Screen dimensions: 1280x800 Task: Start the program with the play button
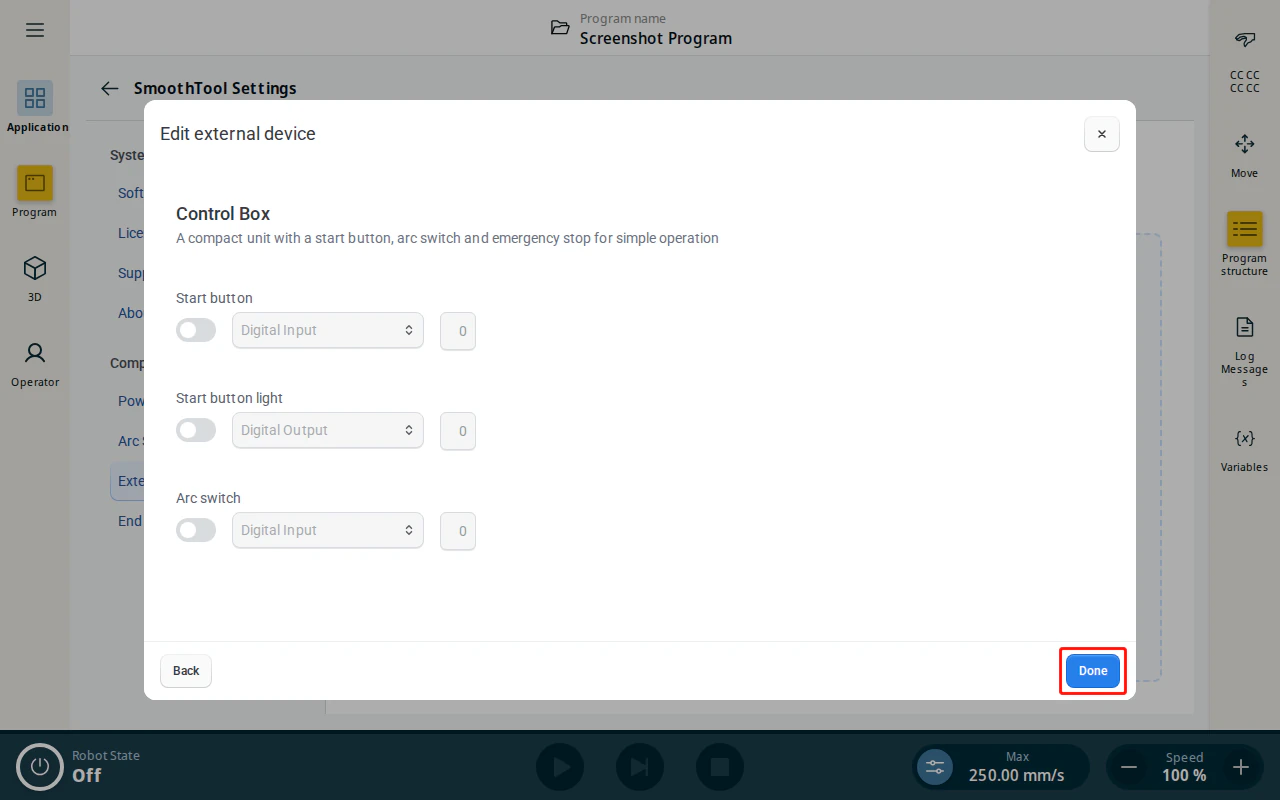click(560, 767)
